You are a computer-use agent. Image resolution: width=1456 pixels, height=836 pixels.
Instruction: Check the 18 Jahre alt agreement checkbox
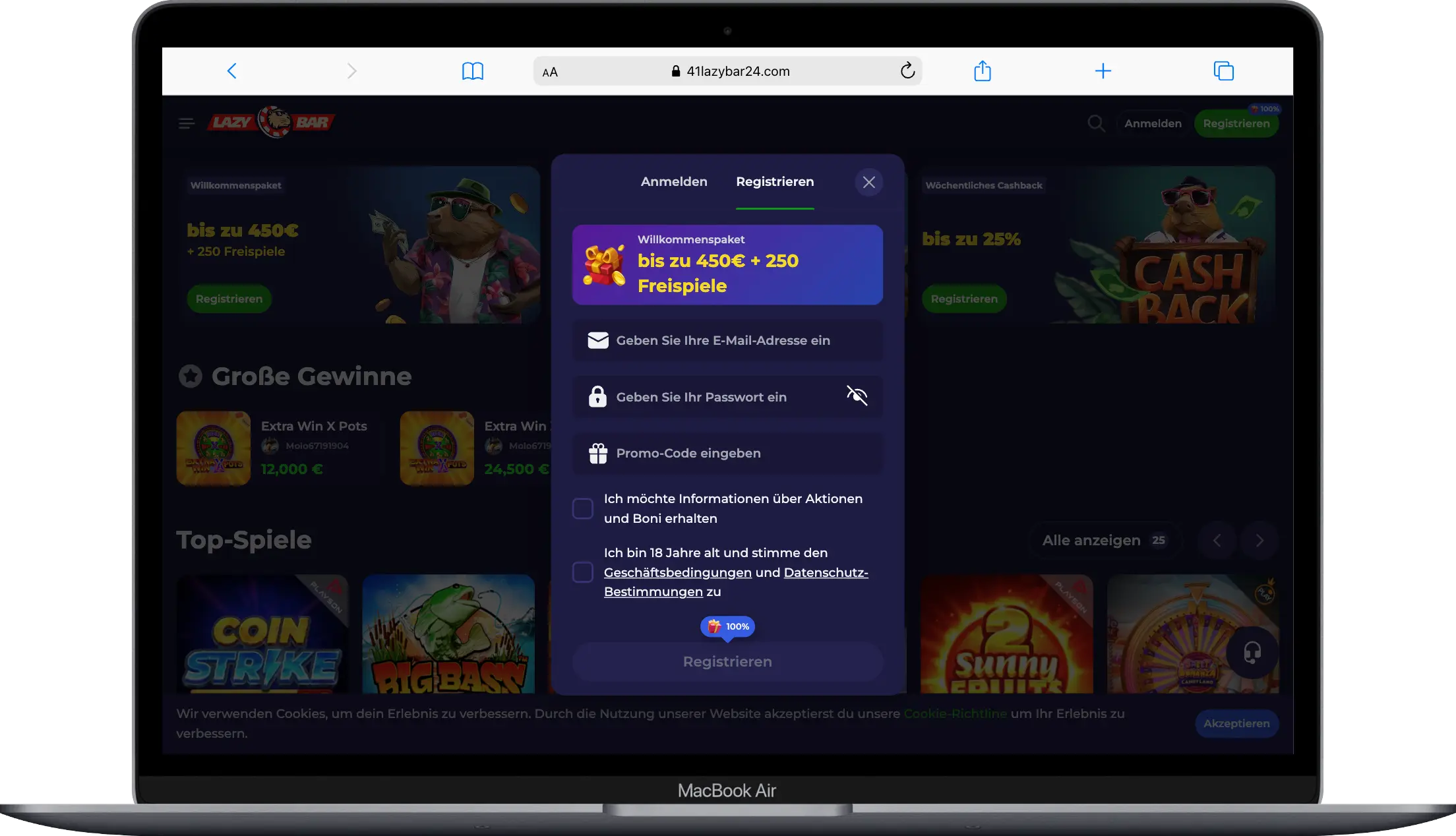point(583,572)
